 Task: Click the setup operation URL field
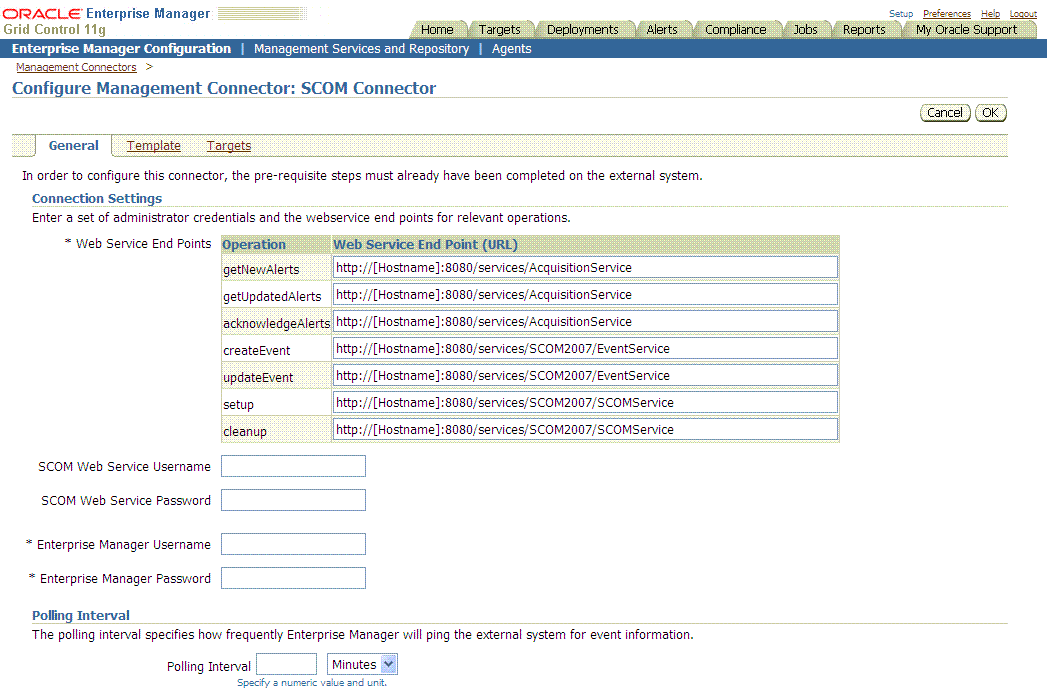[585, 403]
